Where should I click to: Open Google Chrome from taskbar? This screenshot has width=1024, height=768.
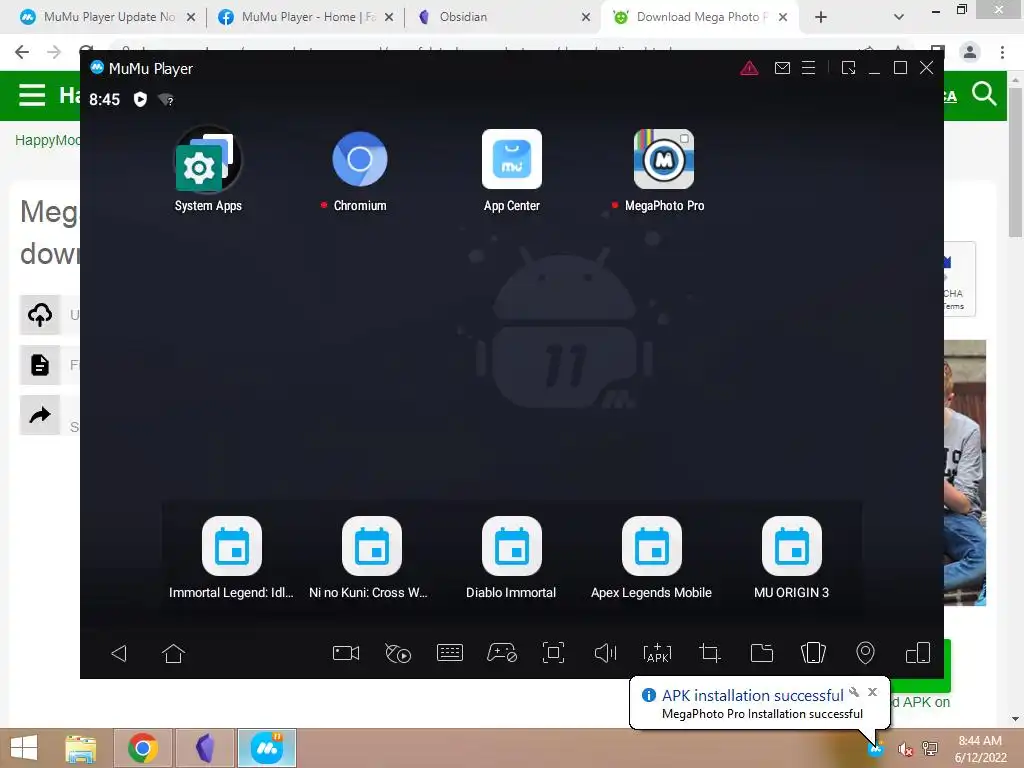pyautogui.click(x=142, y=748)
